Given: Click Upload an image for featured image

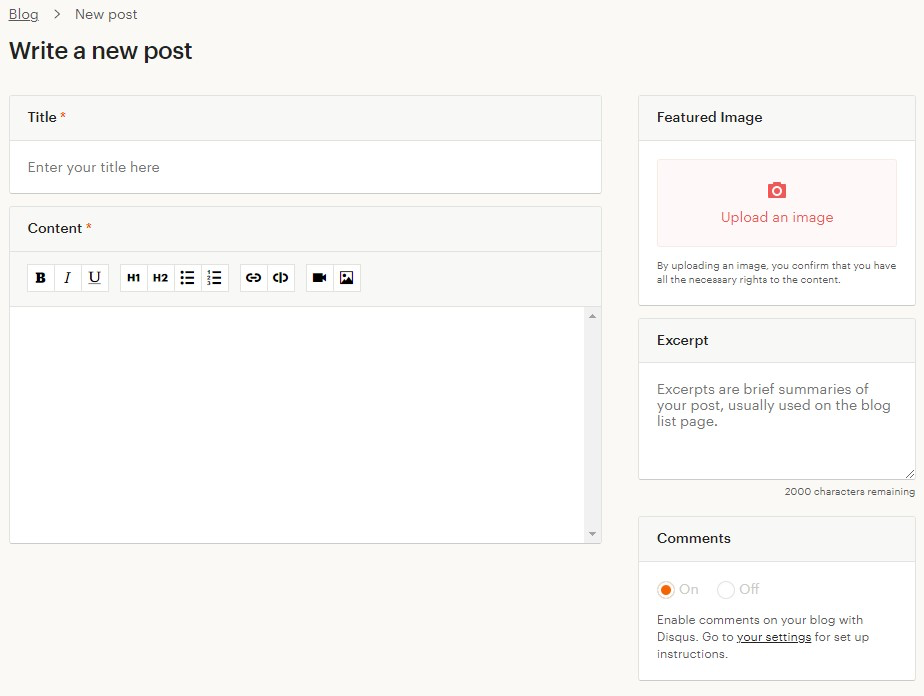Looking at the screenshot, I should (x=777, y=203).
